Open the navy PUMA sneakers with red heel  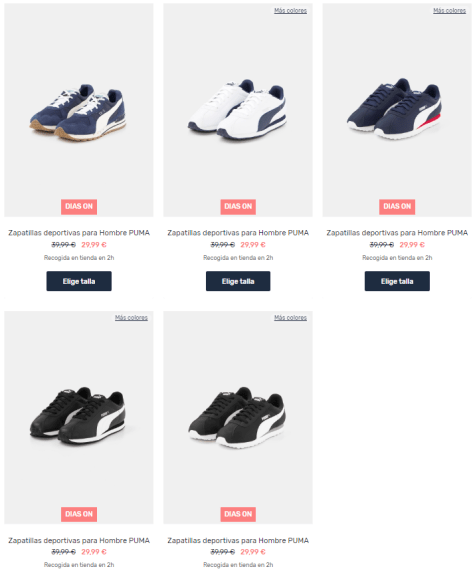coord(397,110)
